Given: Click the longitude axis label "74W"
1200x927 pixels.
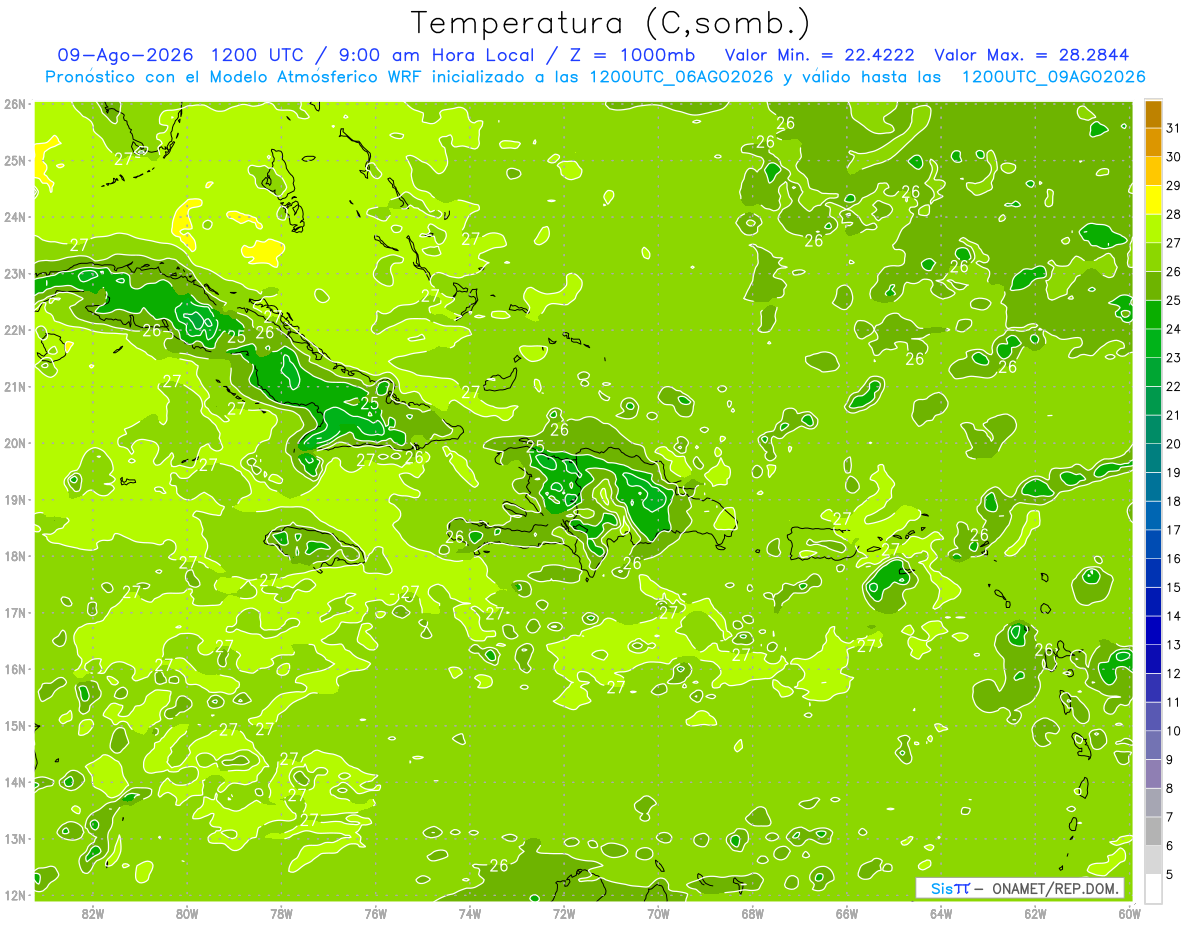Looking at the screenshot, I should (469, 913).
